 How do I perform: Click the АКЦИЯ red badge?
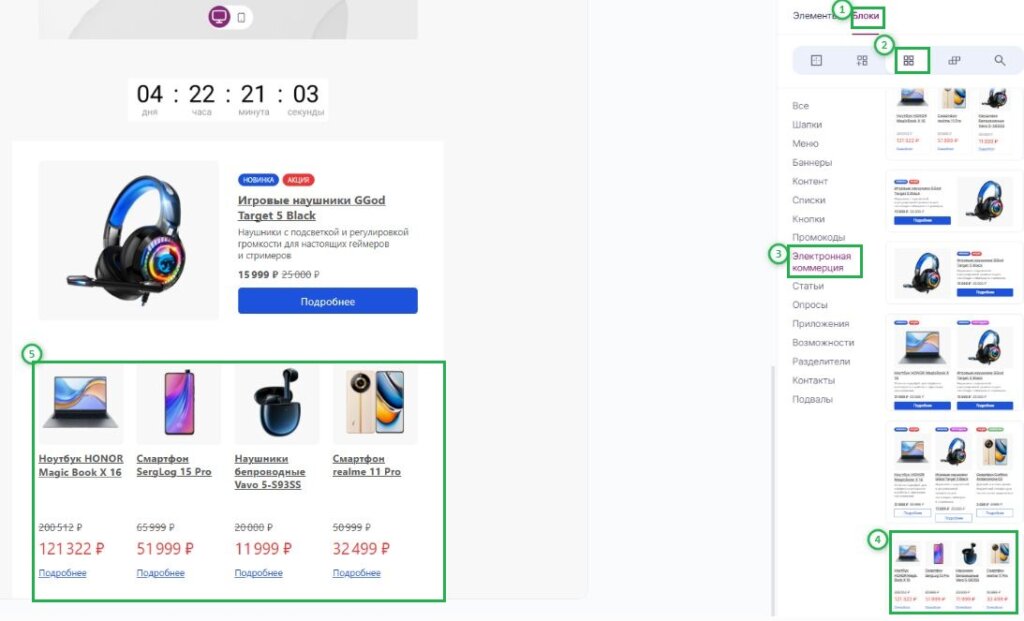(298, 180)
